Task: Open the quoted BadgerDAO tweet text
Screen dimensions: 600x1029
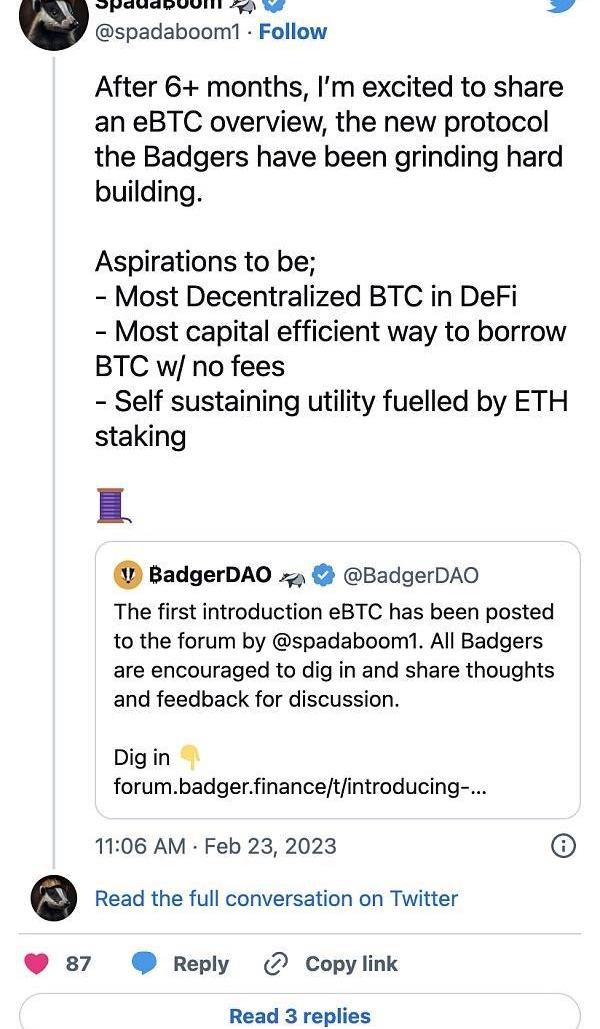Action: click(333, 655)
